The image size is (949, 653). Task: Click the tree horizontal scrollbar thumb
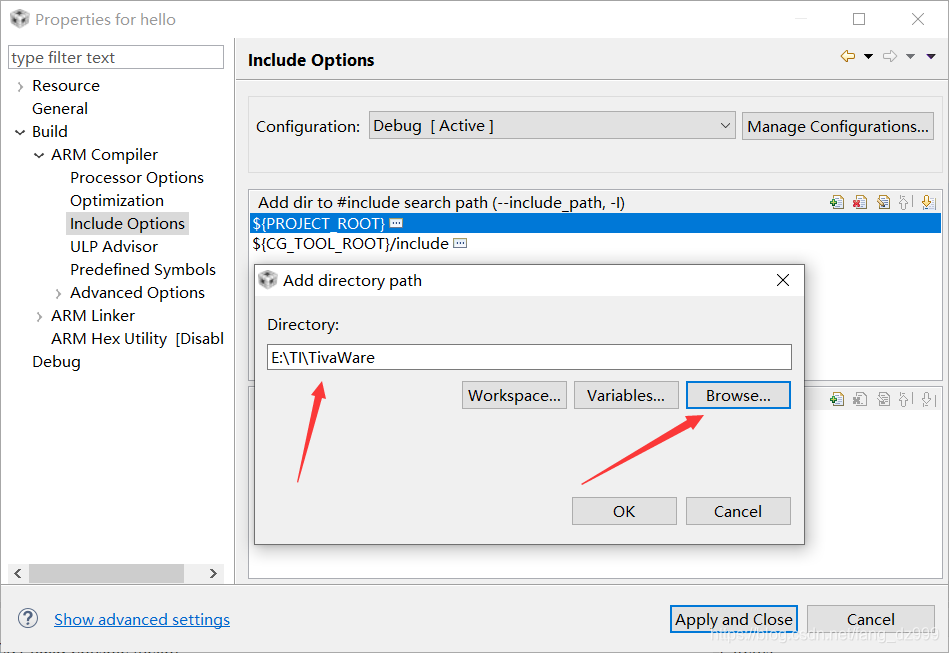pyautogui.click(x=107, y=573)
